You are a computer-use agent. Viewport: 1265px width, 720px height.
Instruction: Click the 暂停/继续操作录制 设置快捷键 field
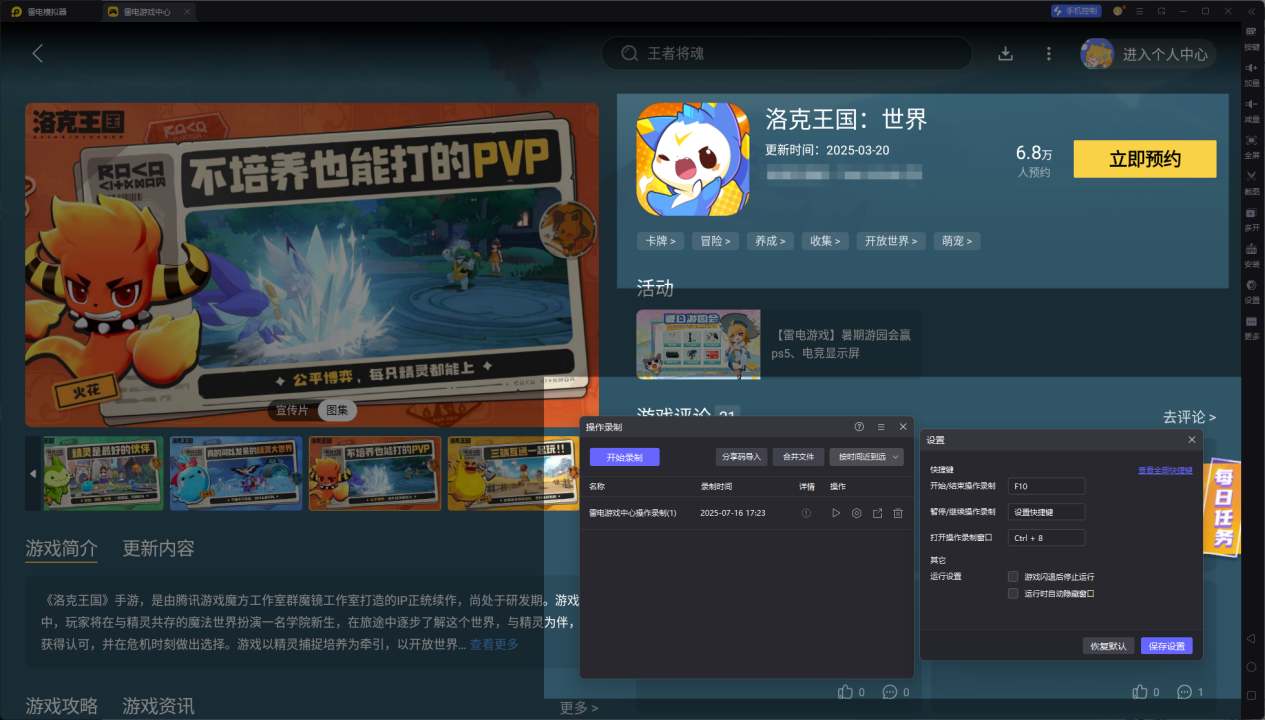1046,512
